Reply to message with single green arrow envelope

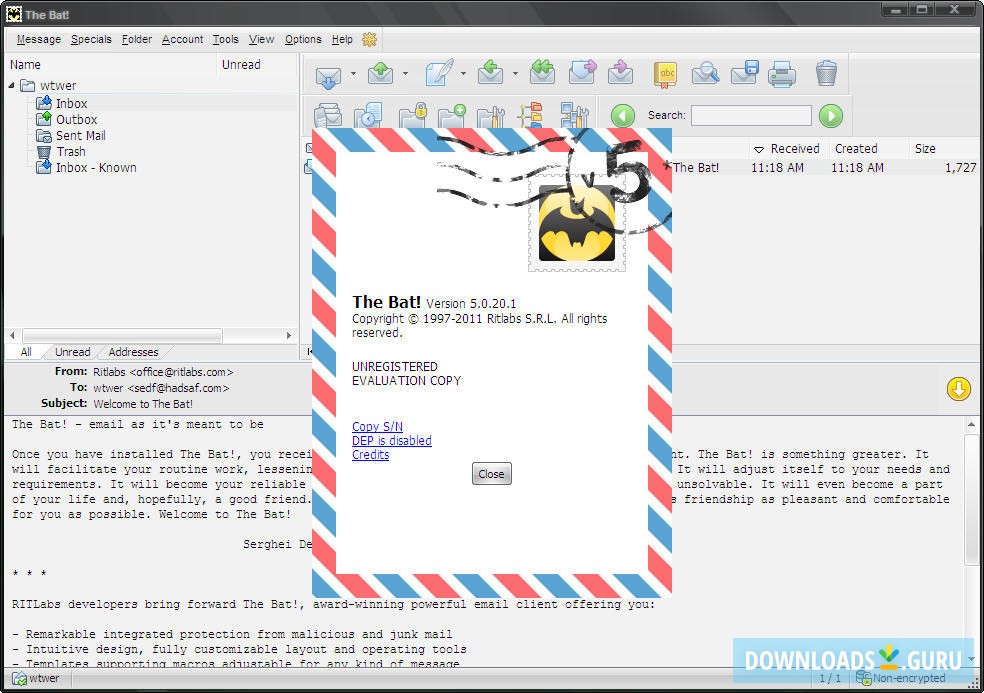(x=490, y=73)
